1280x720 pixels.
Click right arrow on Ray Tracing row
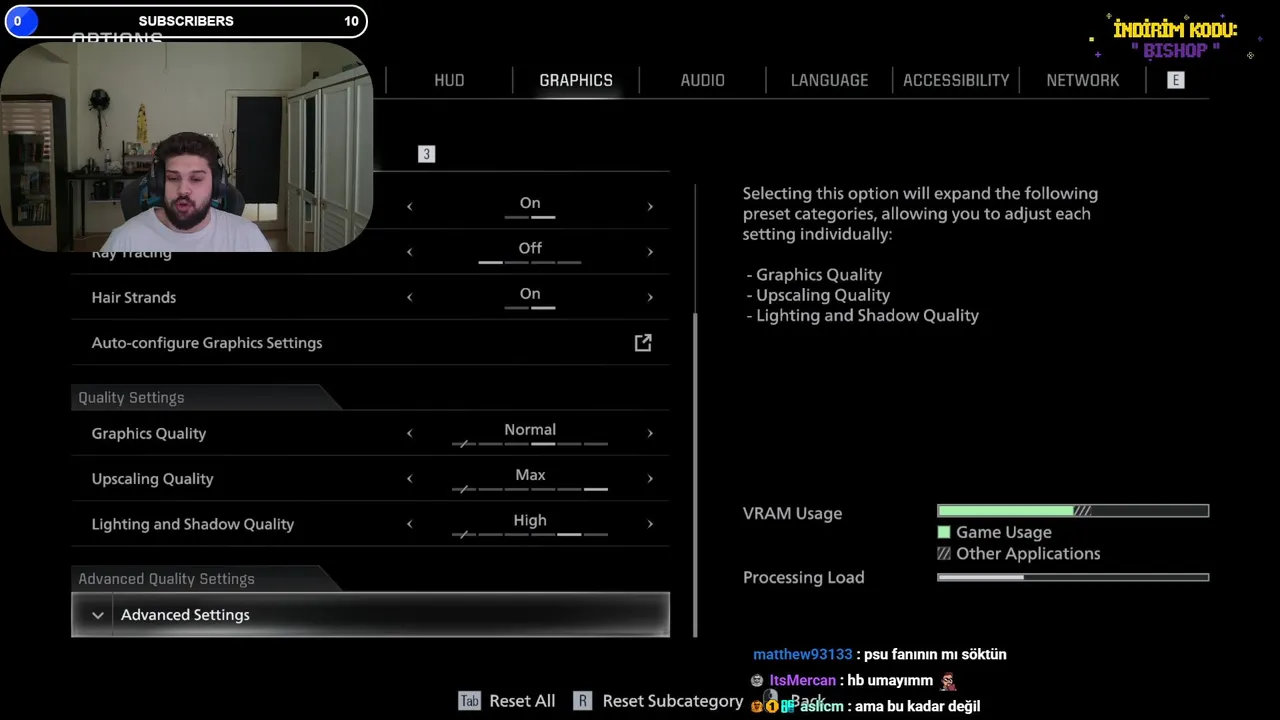[x=650, y=252]
